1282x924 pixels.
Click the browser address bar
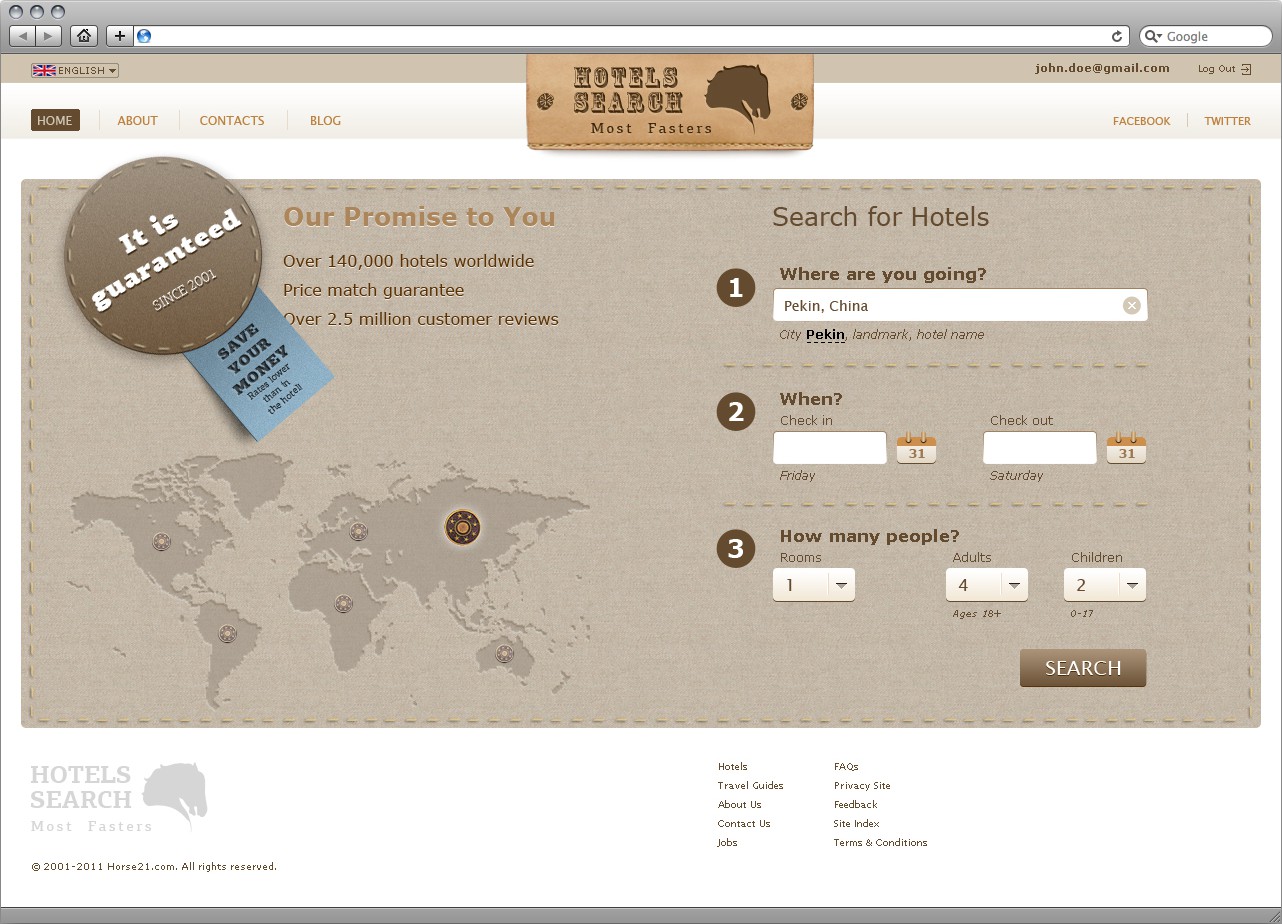click(630, 36)
